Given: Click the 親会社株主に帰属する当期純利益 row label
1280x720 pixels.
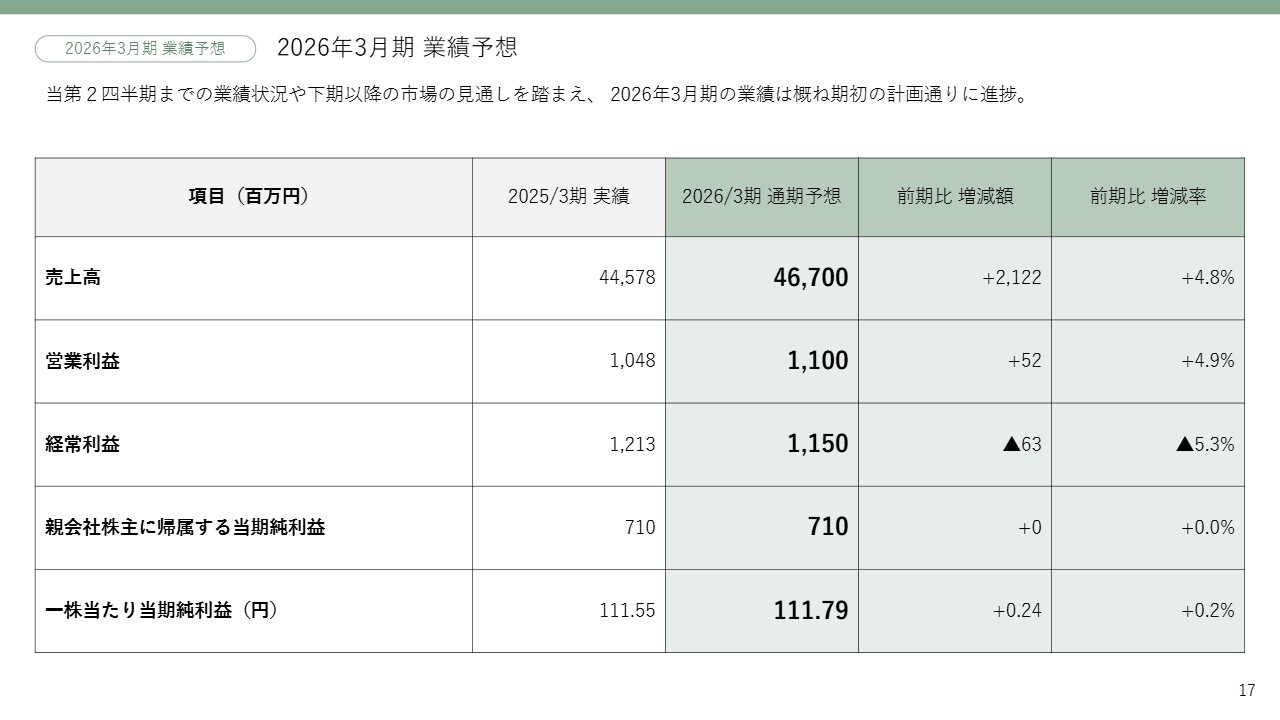Looking at the screenshot, I should (x=185, y=527).
